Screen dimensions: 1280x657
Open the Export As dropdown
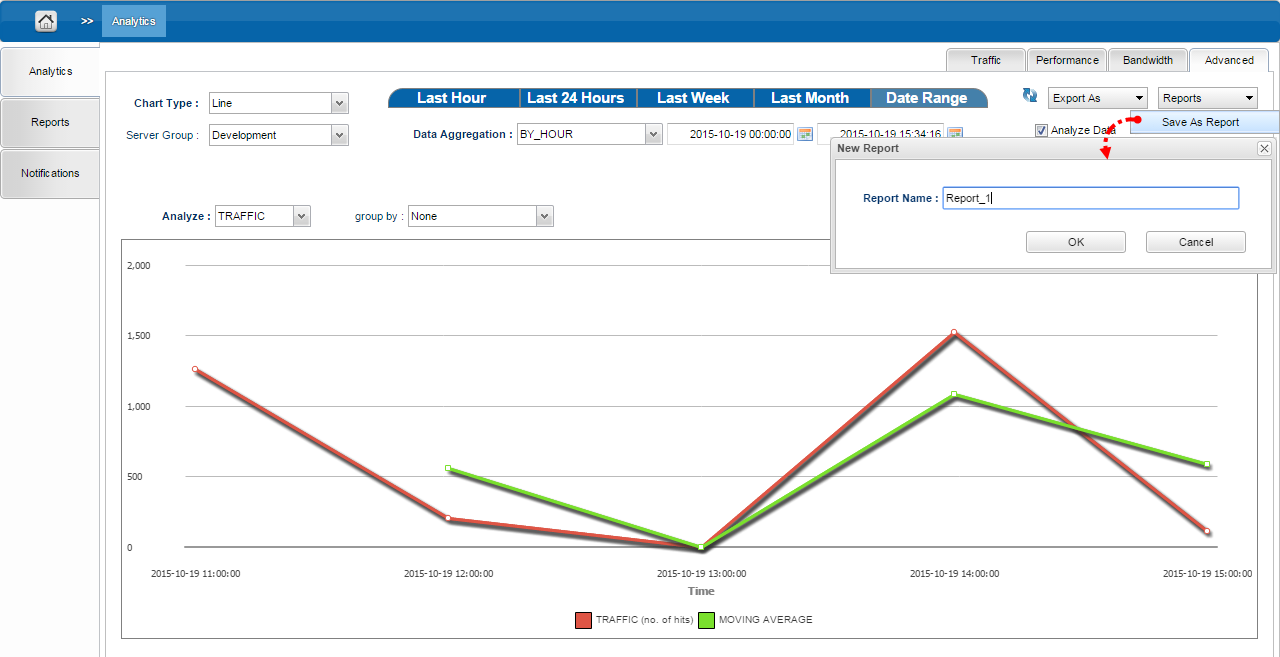1097,98
